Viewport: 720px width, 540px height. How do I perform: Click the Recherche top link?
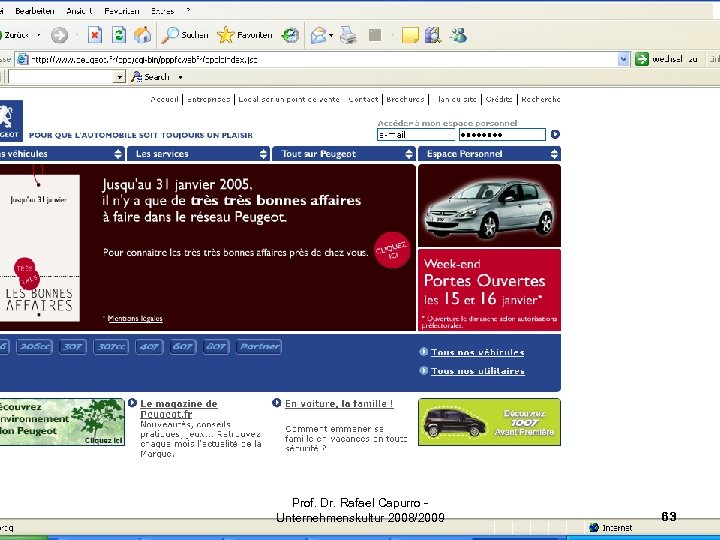(x=541, y=99)
